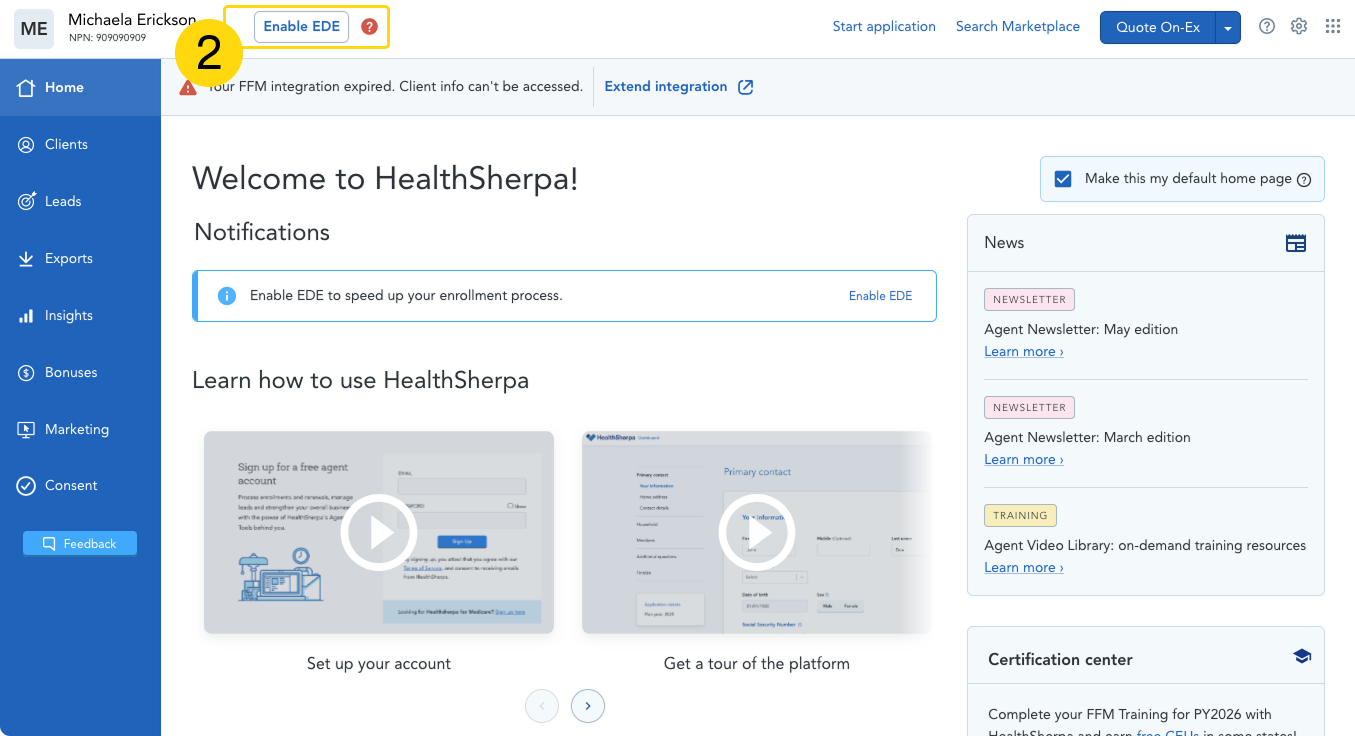The height and width of the screenshot is (736, 1355).
Task: Open Exports in the sidebar
Action: 80,259
